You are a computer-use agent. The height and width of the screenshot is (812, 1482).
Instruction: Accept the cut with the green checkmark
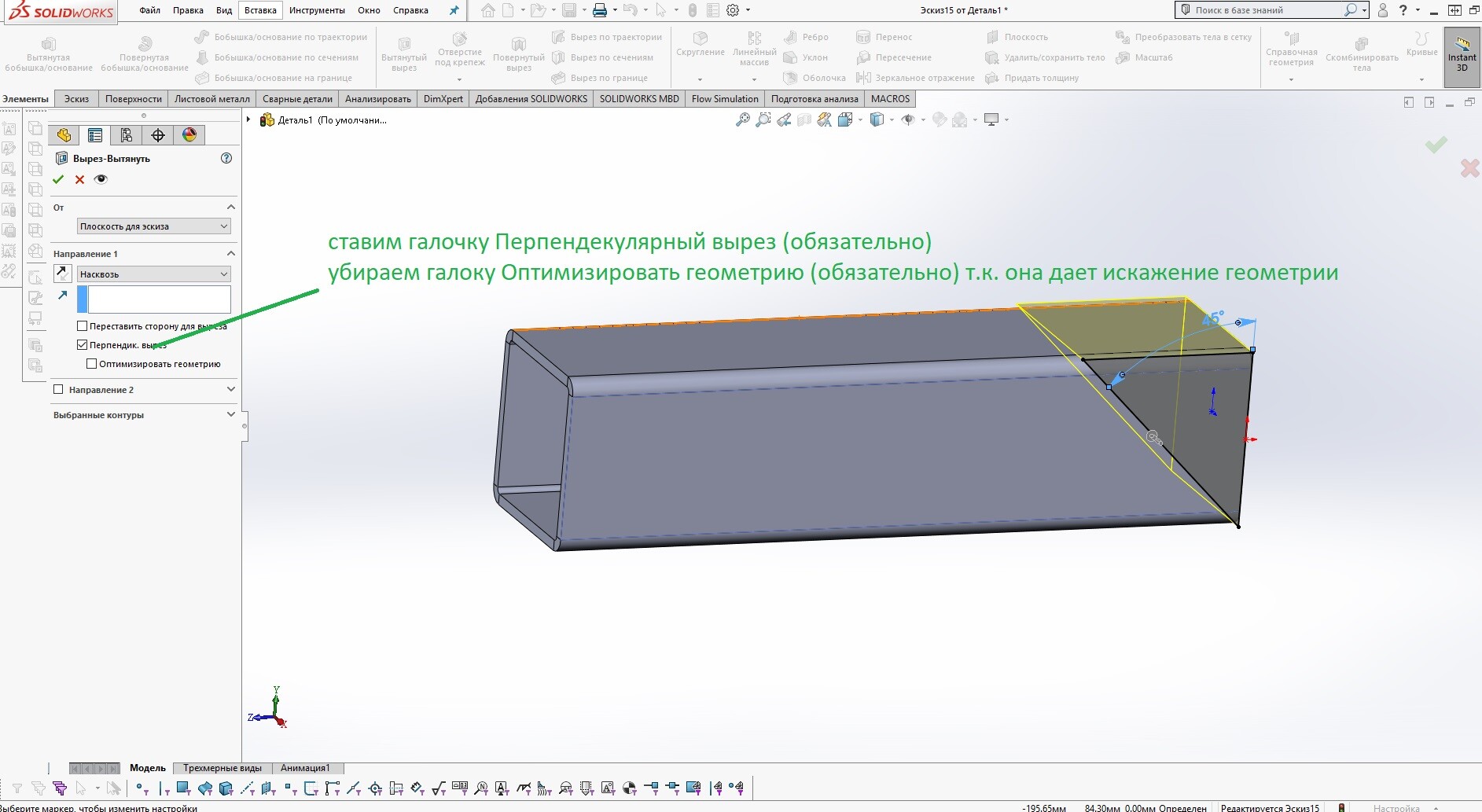58,179
